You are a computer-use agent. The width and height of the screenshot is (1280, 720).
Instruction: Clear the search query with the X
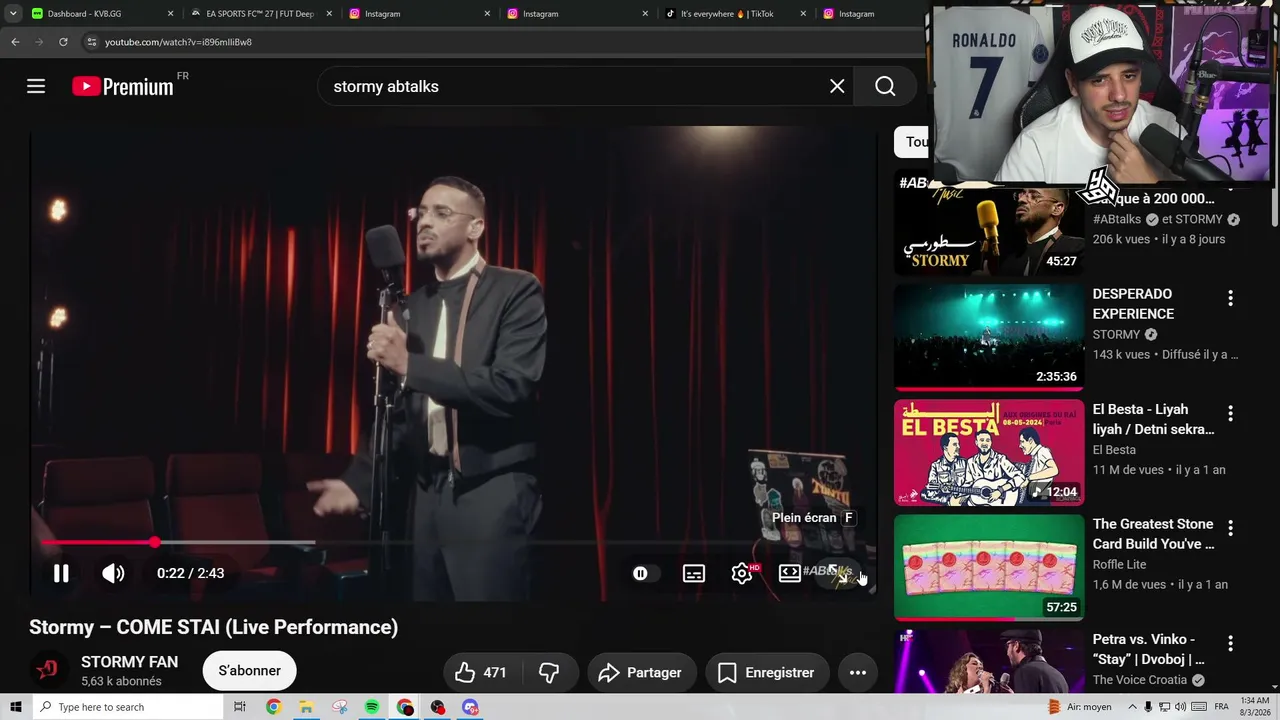click(837, 86)
